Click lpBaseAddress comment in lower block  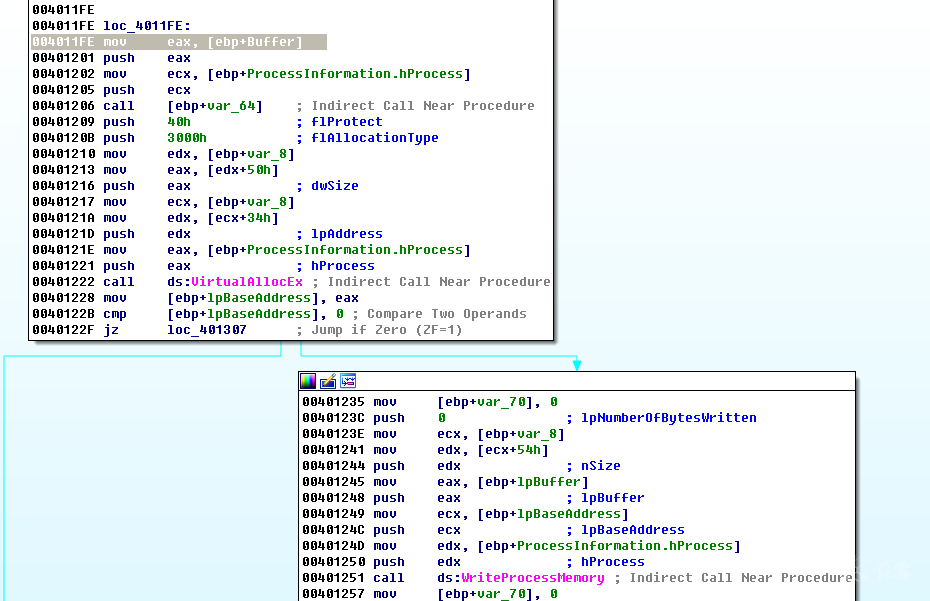pyautogui.click(x=632, y=530)
